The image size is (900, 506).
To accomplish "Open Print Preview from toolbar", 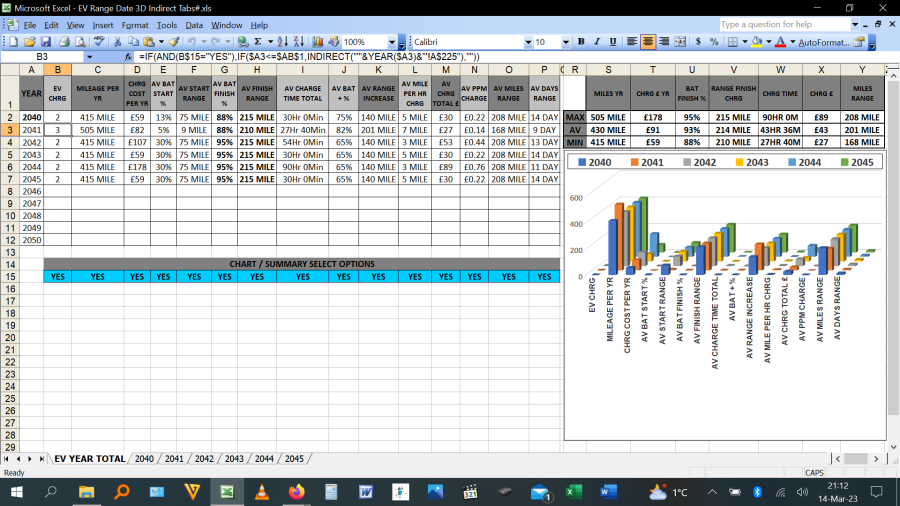I will coord(80,42).
